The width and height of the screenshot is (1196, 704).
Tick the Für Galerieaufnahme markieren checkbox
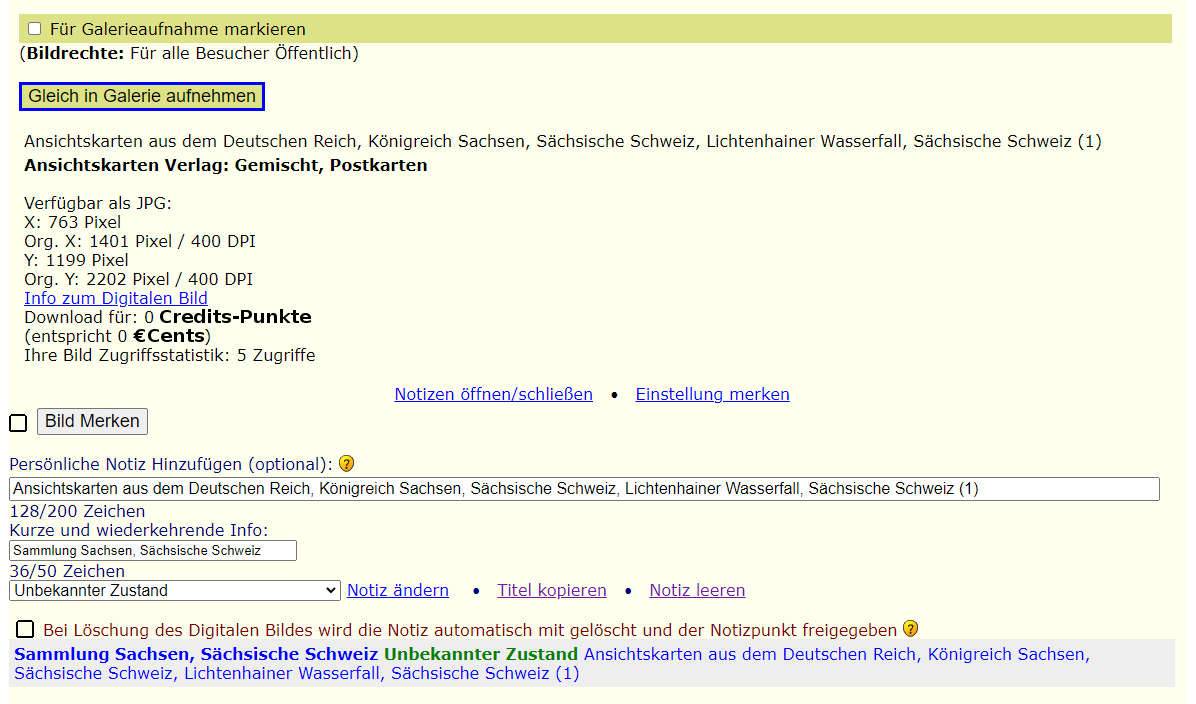[35, 29]
